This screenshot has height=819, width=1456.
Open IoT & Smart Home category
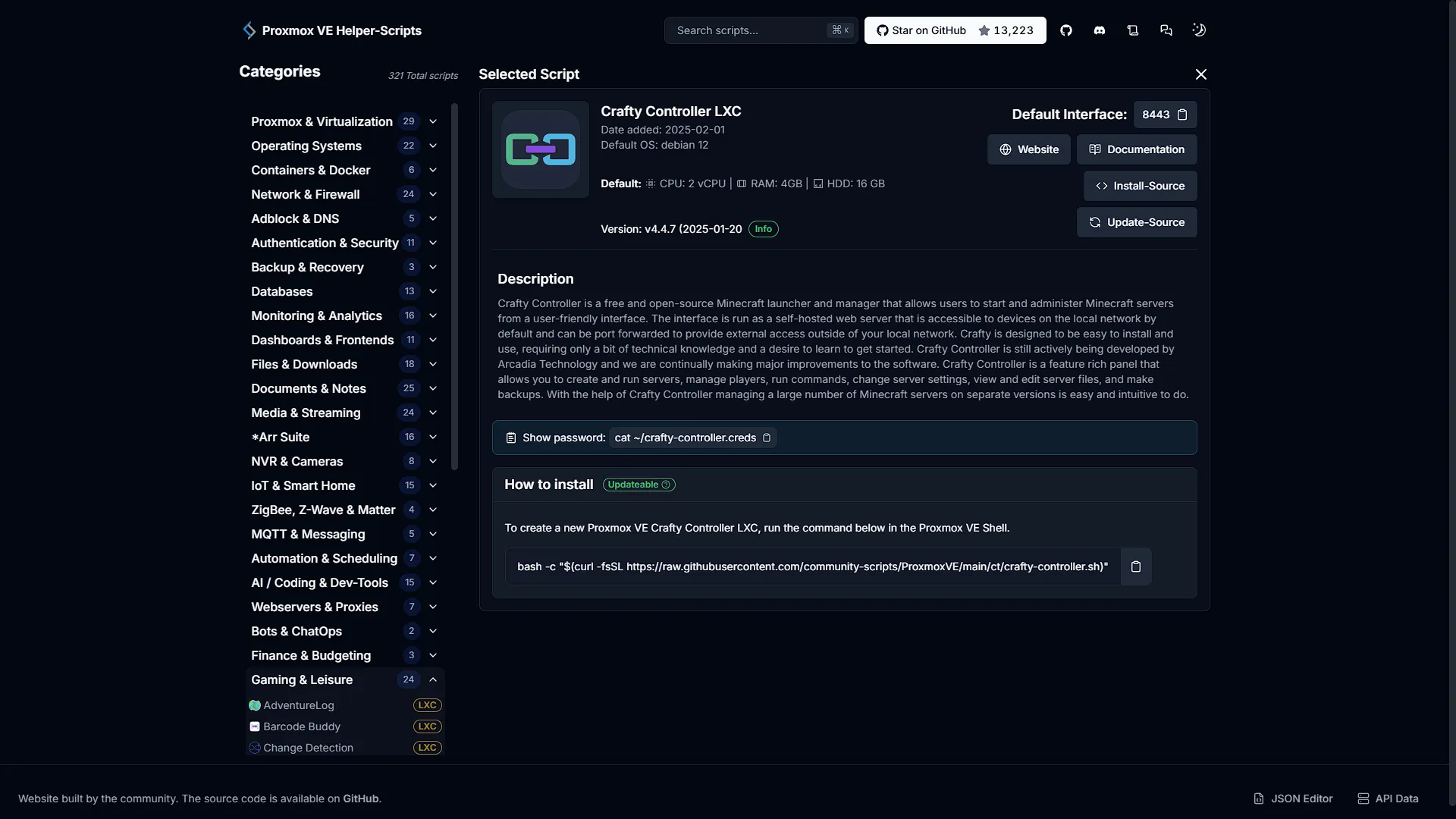[x=345, y=485]
